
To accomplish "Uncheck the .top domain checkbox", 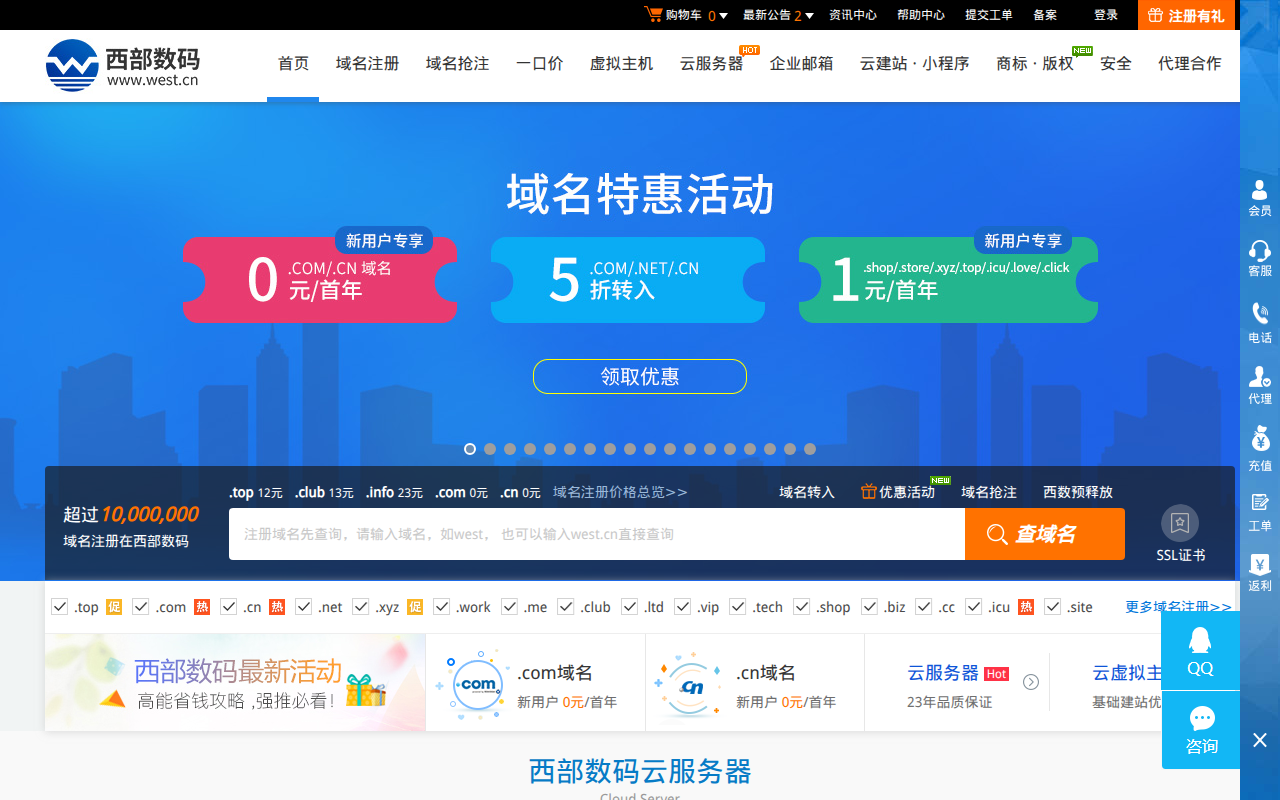I will coord(59,606).
